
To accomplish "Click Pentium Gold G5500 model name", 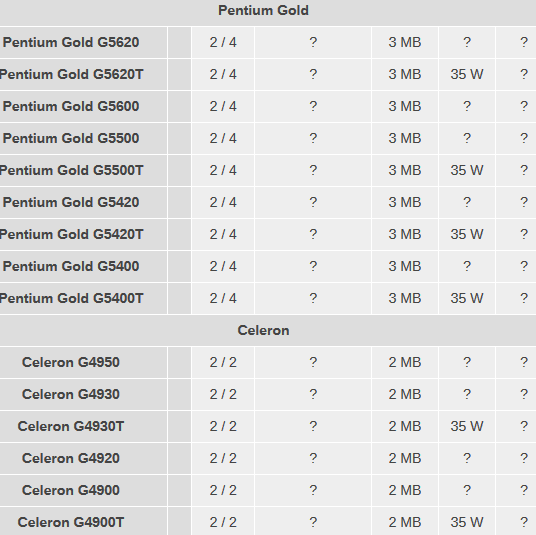I will coord(71,138).
